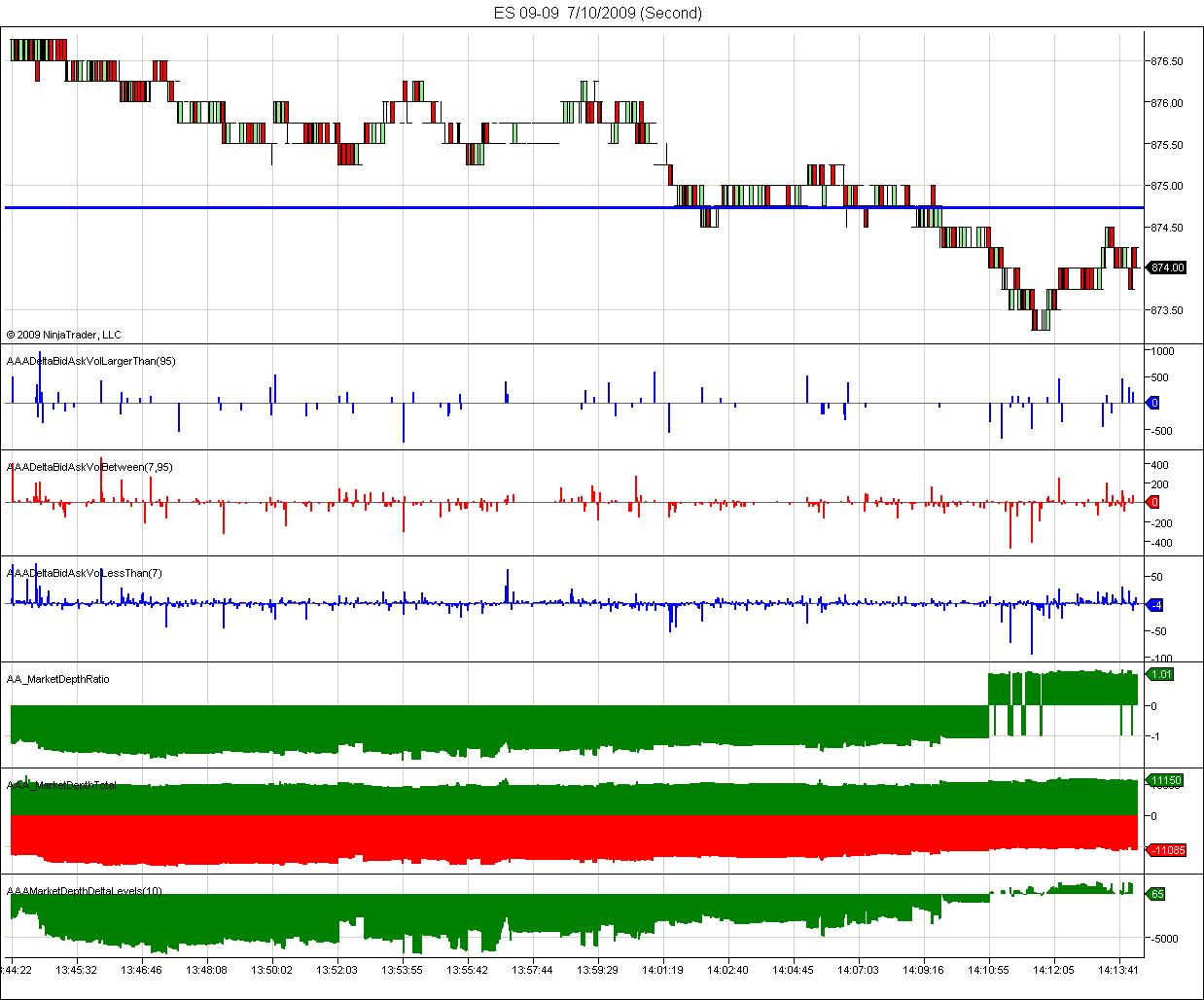
Task: Click the 875.50 price axis label
Action: 1167,145
